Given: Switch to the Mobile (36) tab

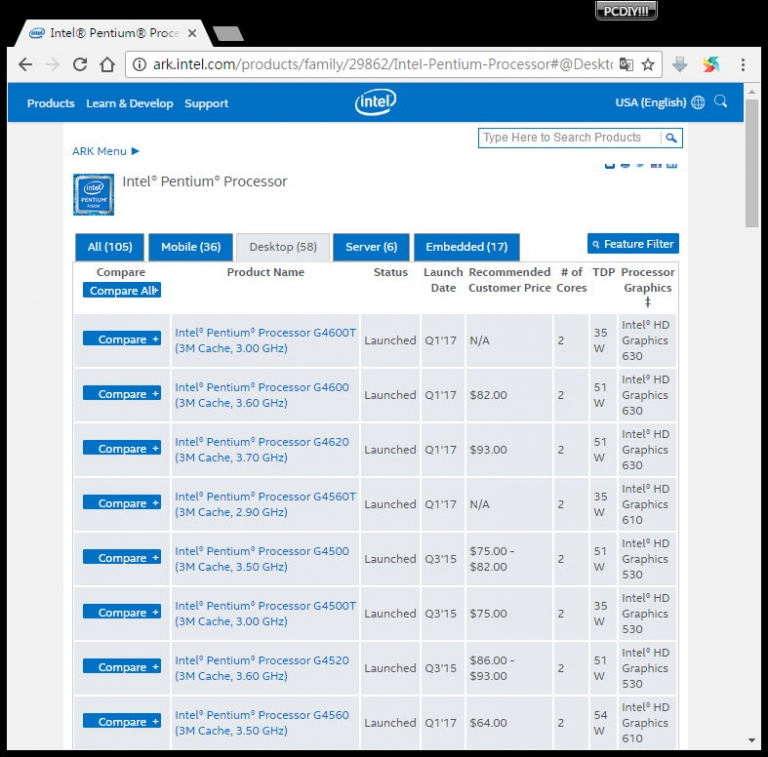Looking at the screenshot, I should click(x=191, y=247).
